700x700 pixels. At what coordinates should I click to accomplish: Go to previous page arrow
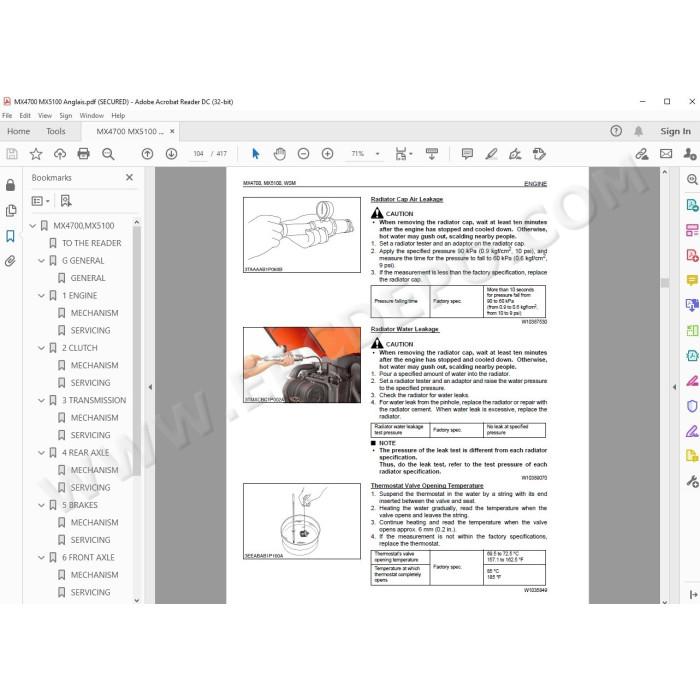[147, 154]
